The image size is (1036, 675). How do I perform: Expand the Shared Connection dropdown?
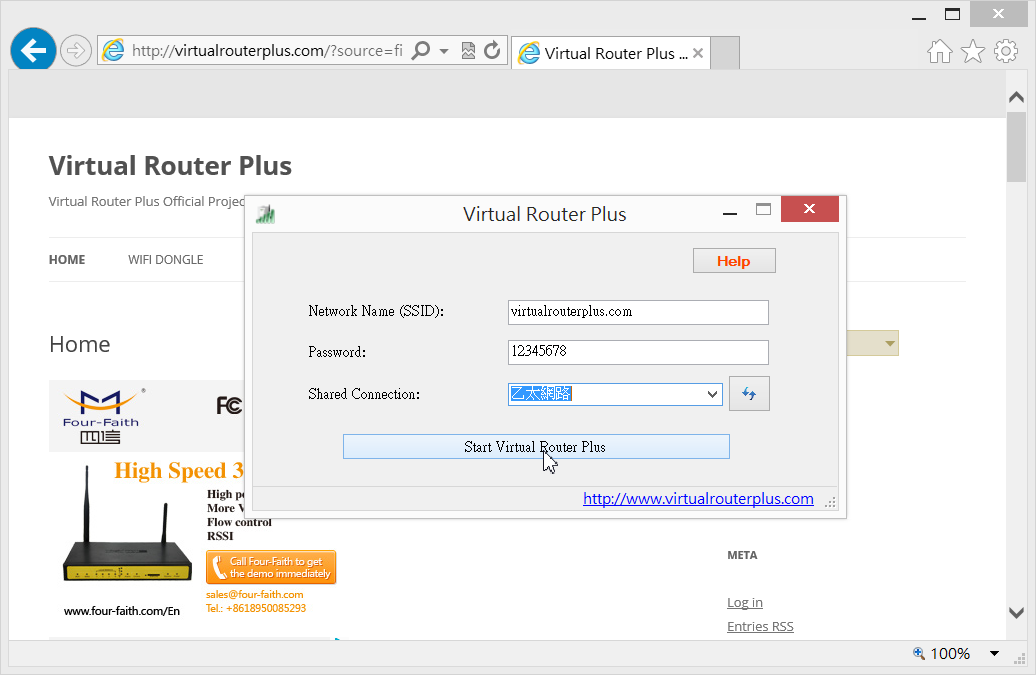pos(712,394)
